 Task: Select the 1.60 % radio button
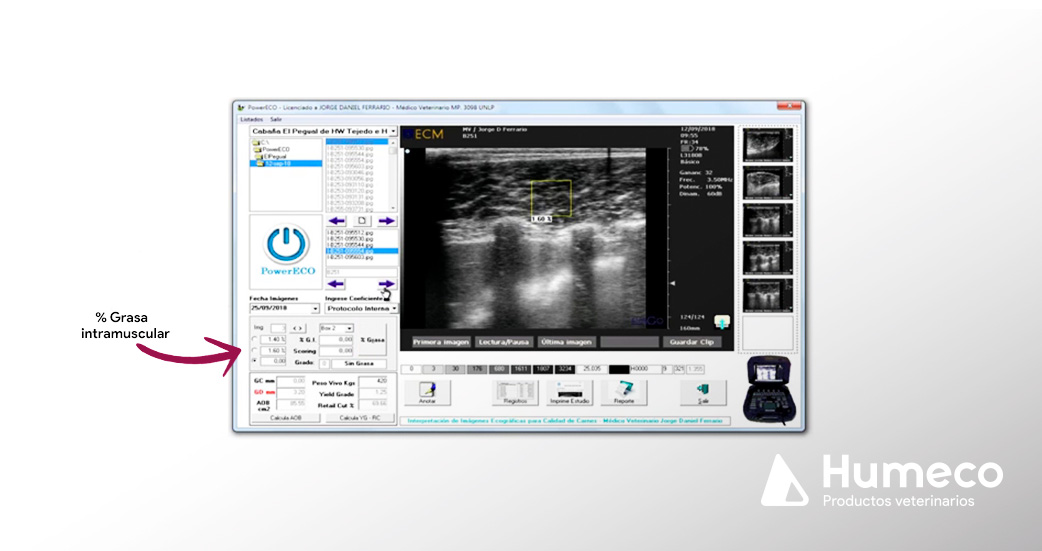point(255,350)
